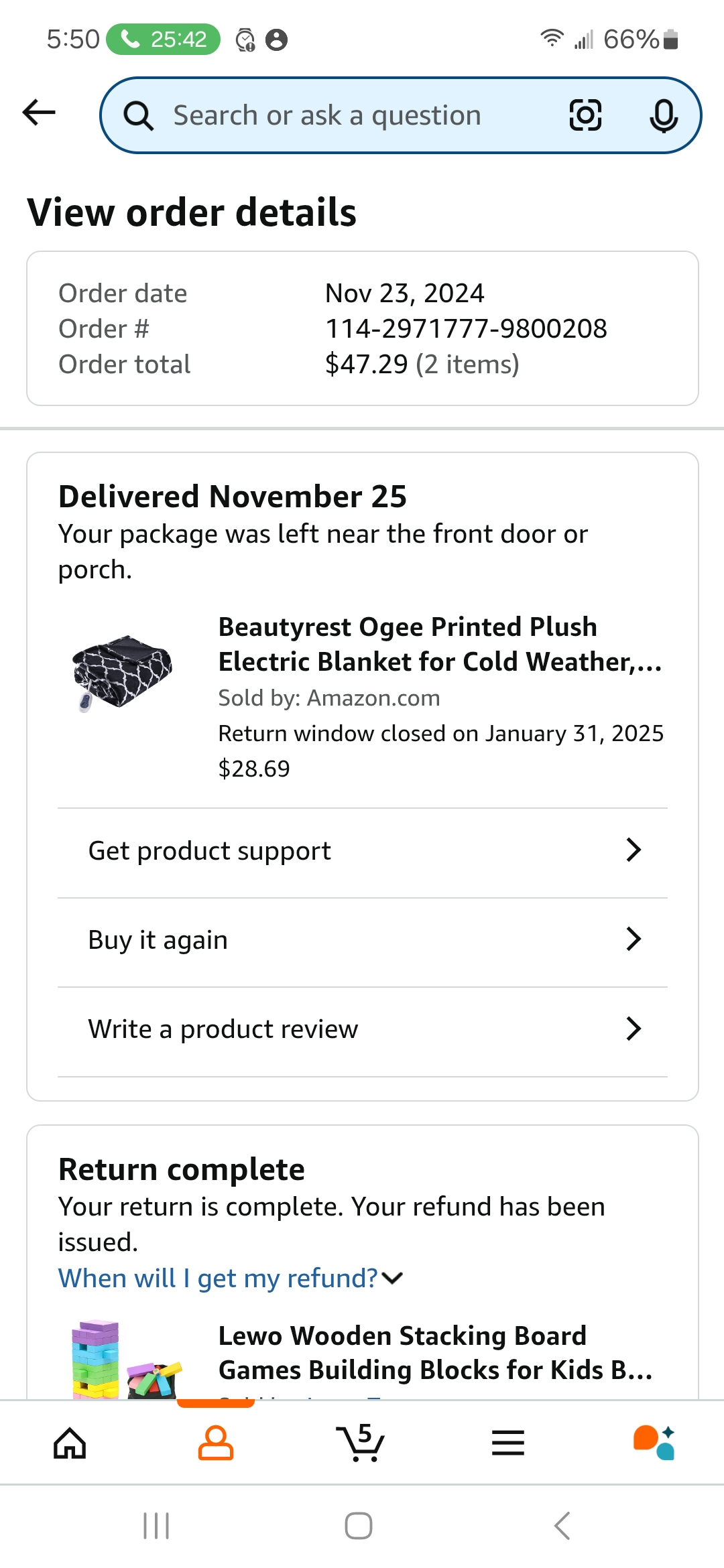
Task: Select Buy it again option
Action: click(363, 940)
